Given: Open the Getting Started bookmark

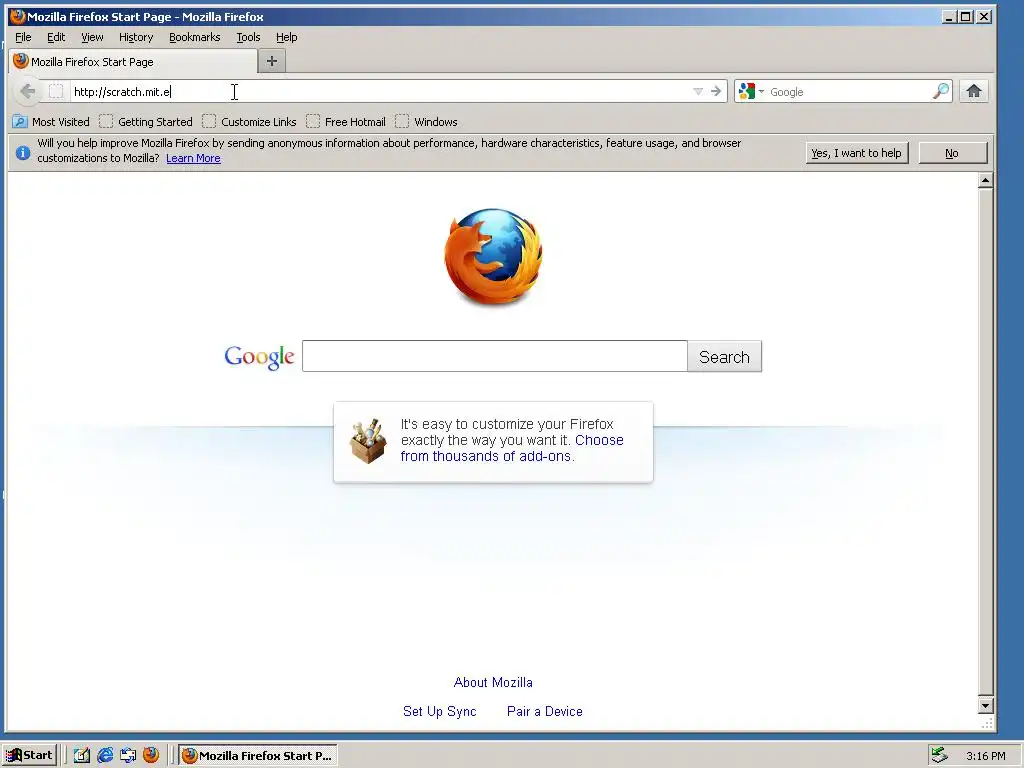Looking at the screenshot, I should 146,121.
